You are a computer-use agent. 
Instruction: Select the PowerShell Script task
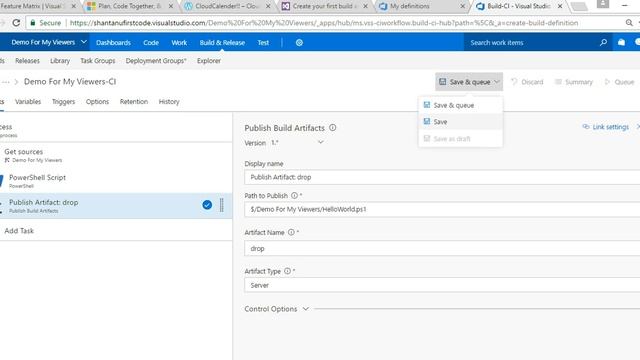116,181
